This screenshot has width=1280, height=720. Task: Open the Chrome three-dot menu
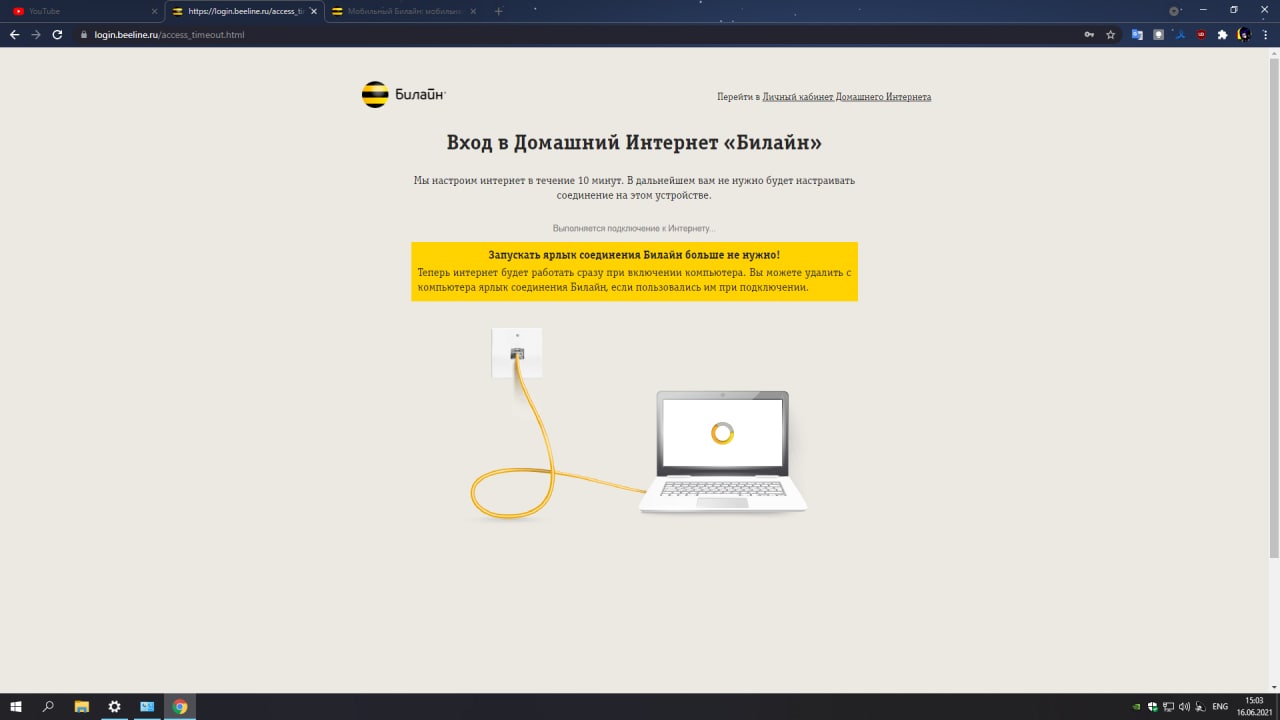coord(1266,34)
